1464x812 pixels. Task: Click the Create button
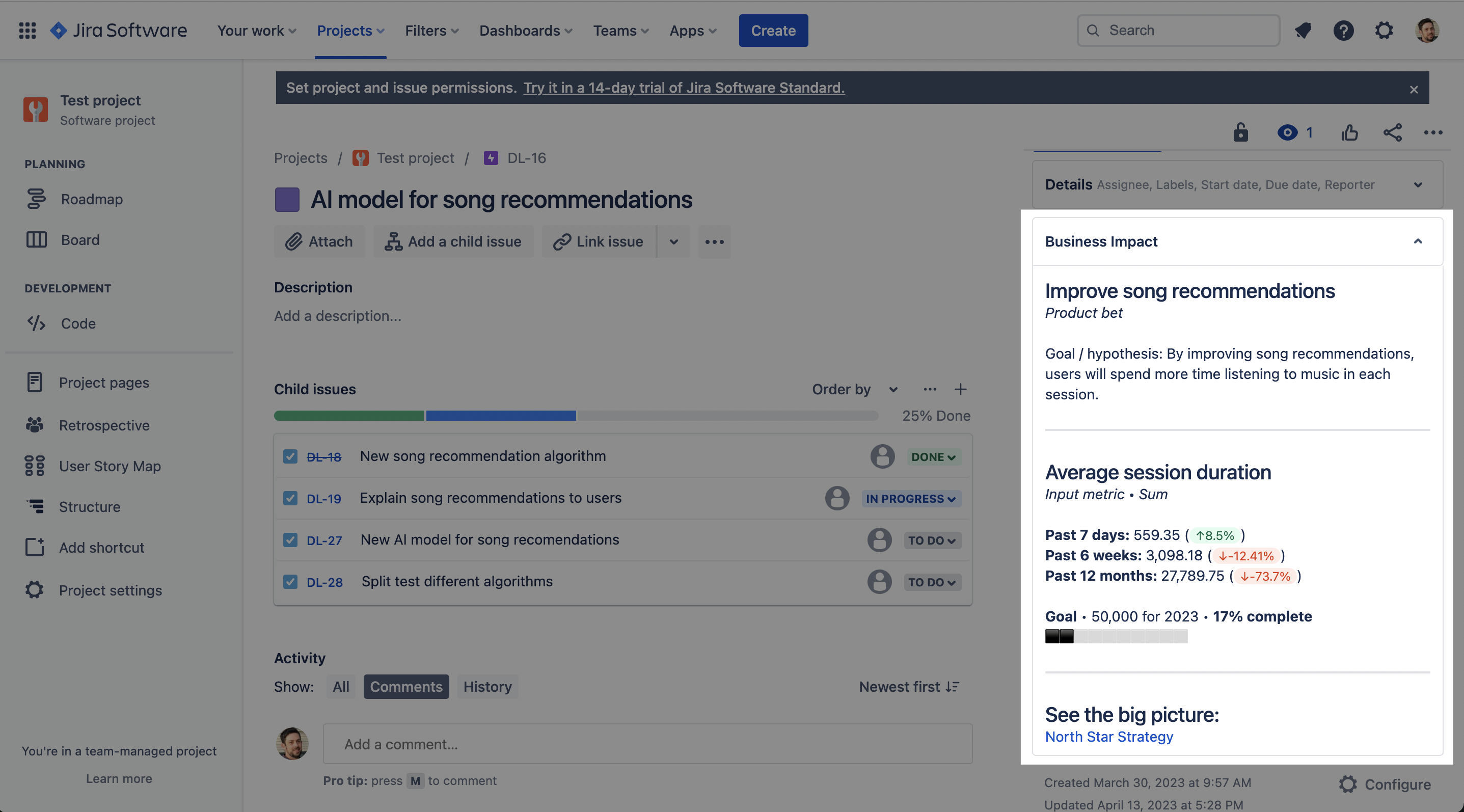click(x=773, y=30)
